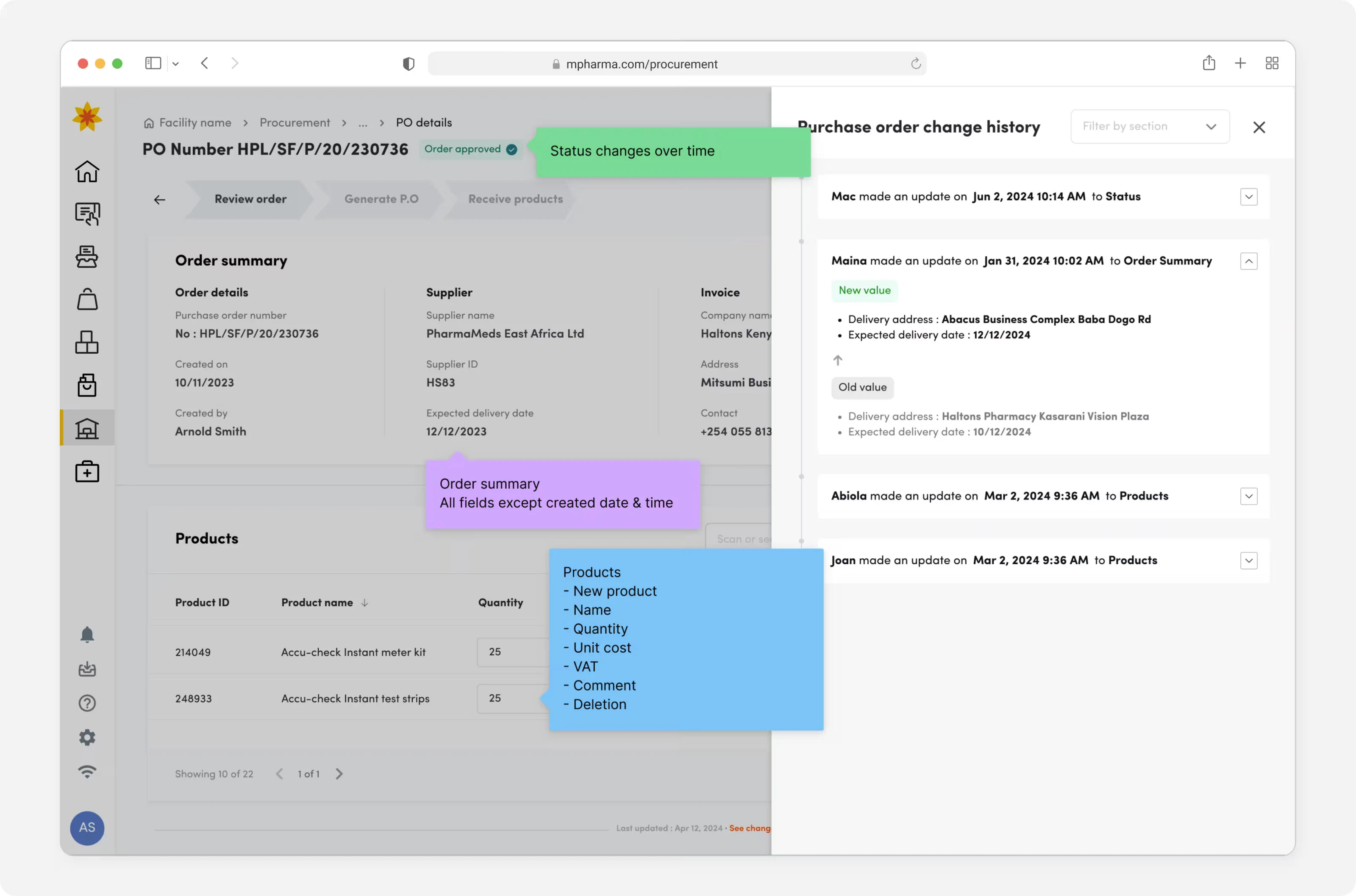
Task: Open the stacked boxes inventory sidebar icon
Action: (x=87, y=342)
